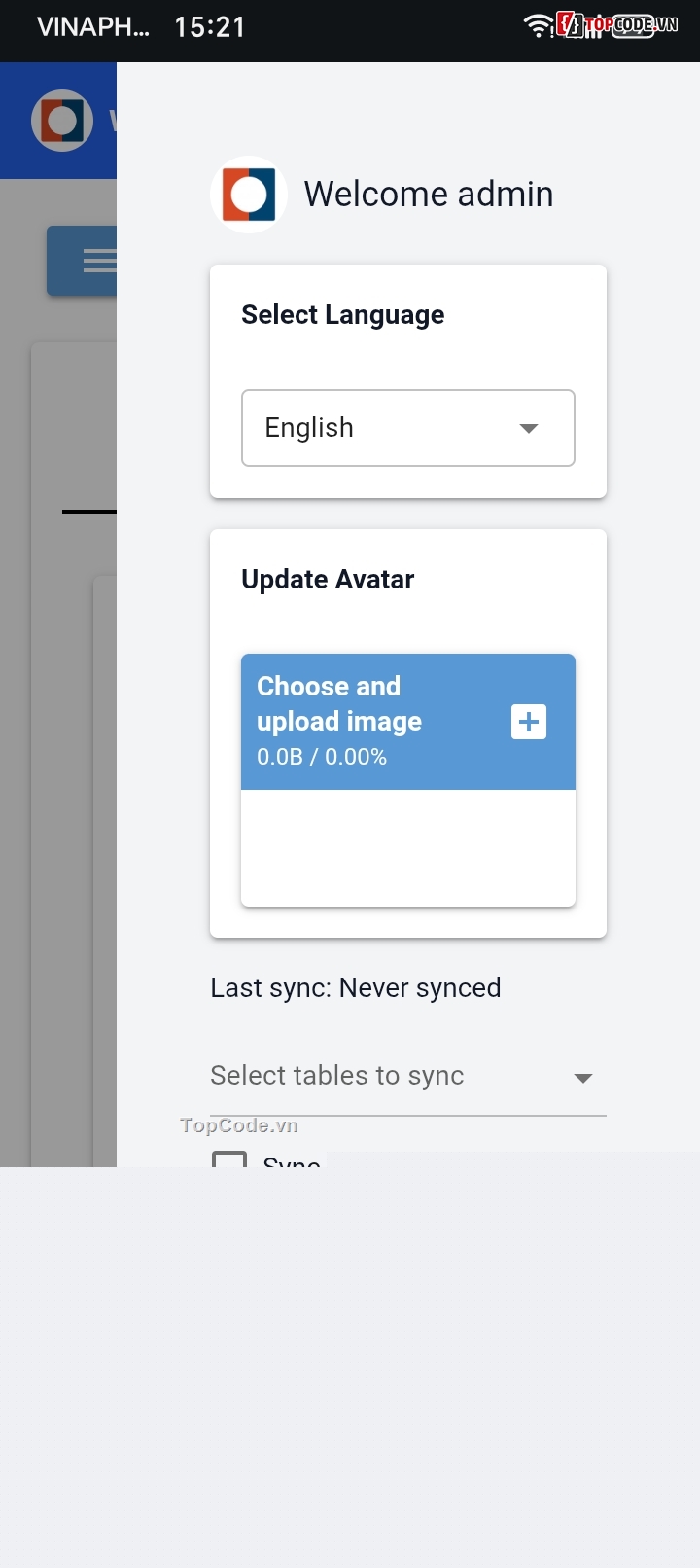This screenshot has width=700, height=1568.
Task: Tap the VINAPH carrier label
Action: (93, 27)
